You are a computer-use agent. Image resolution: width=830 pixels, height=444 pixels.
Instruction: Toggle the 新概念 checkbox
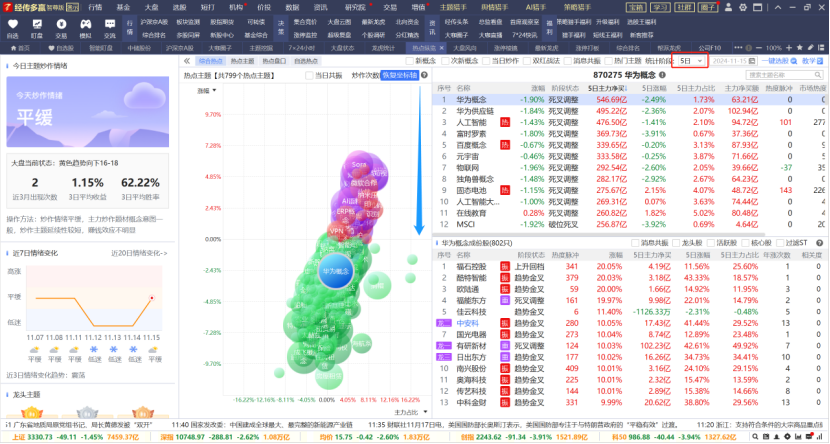pos(410,61)
